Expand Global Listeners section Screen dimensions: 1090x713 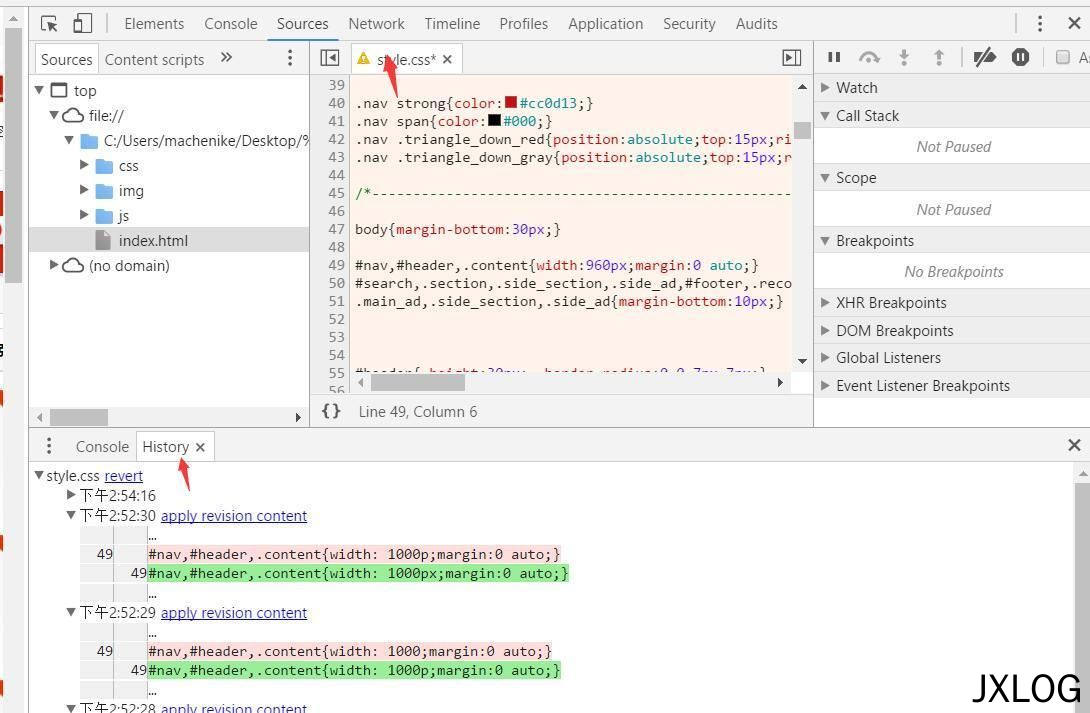[x=825, y=358]
